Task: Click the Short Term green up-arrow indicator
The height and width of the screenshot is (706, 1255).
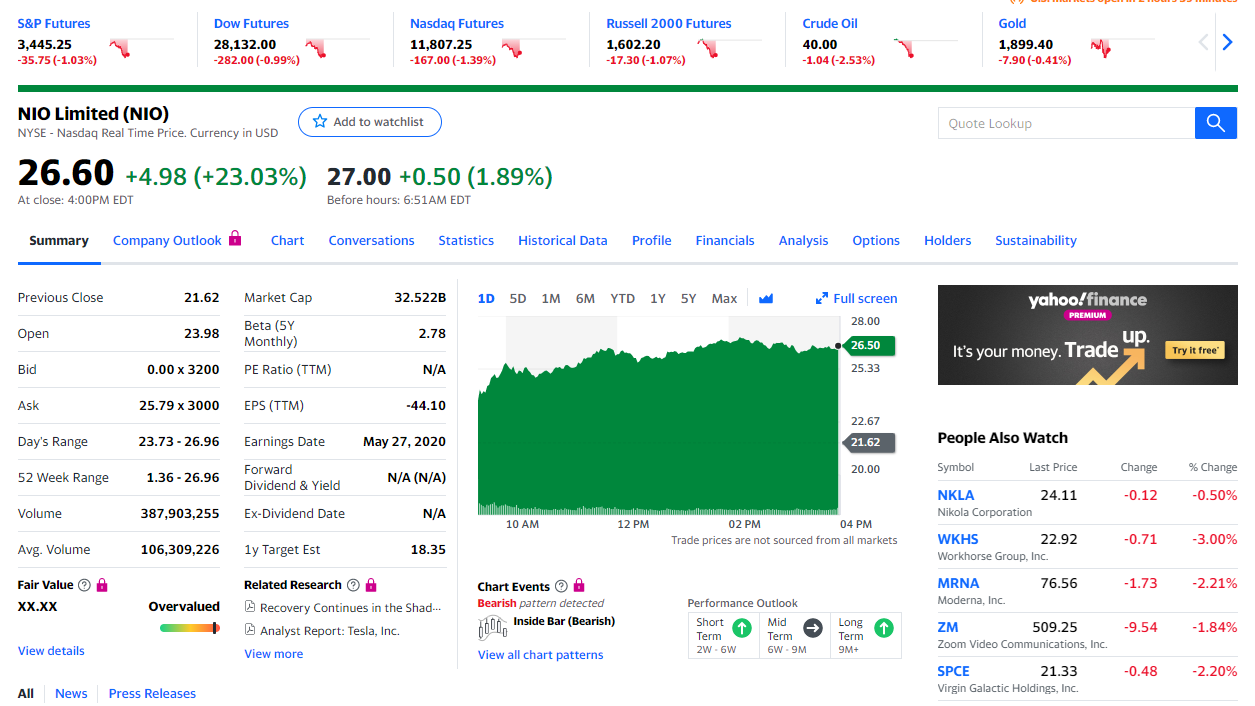Action: point(741,628)
